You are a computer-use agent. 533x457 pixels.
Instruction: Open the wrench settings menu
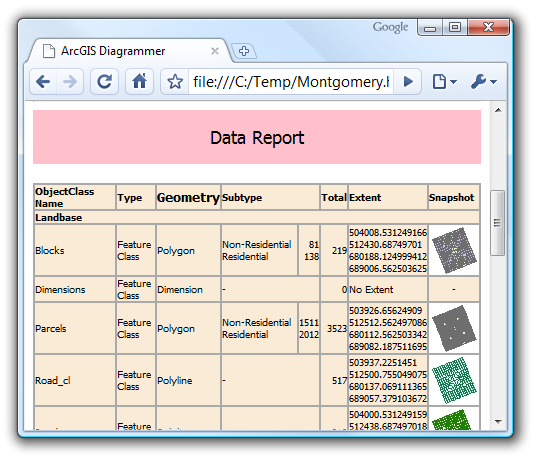pos(484,82)
